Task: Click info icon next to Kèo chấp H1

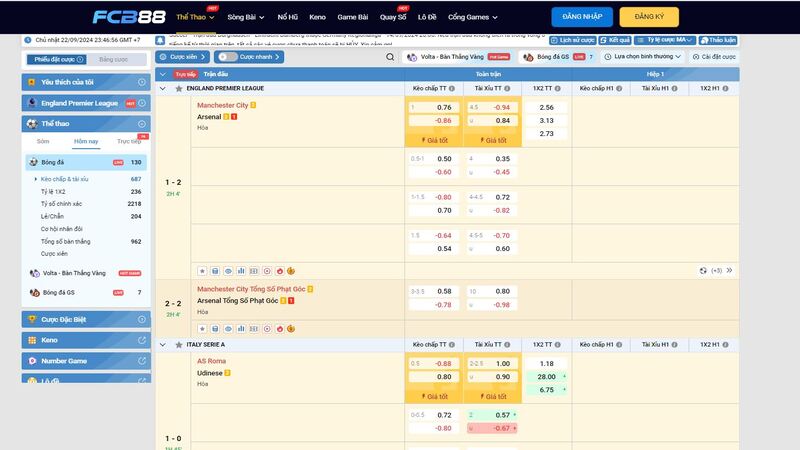Action: click(619, 89)
